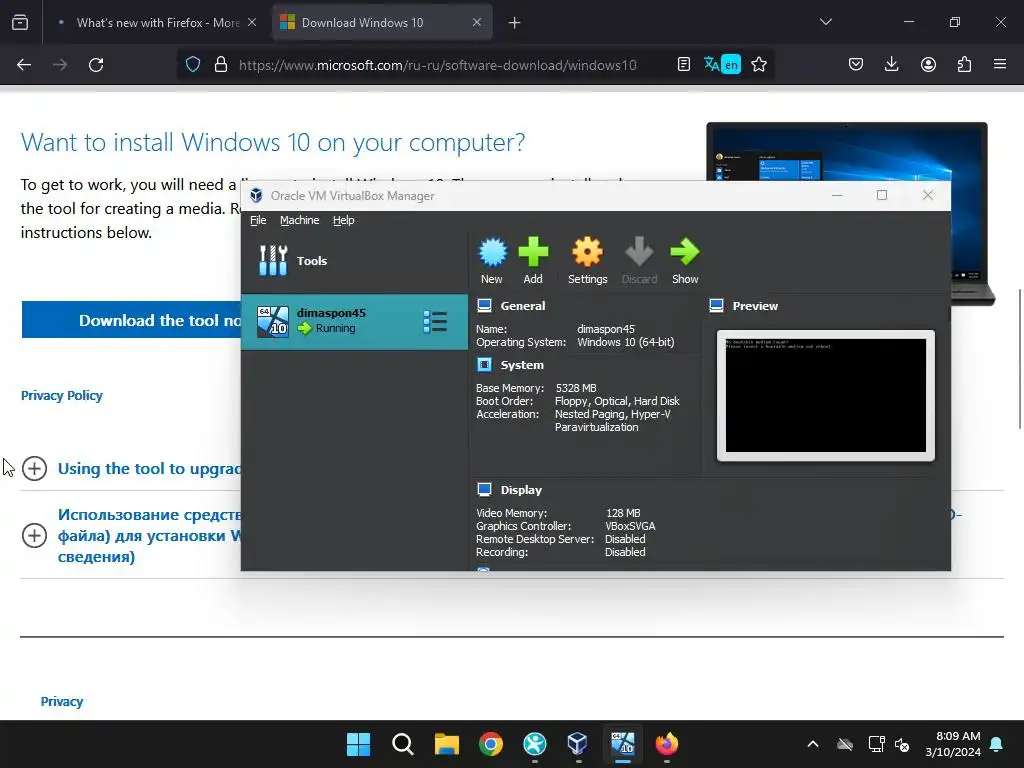Image resolution: width=1024 pixels, height=768 pixels.
Task: Click the Preview section header
Action: point(755,306)
